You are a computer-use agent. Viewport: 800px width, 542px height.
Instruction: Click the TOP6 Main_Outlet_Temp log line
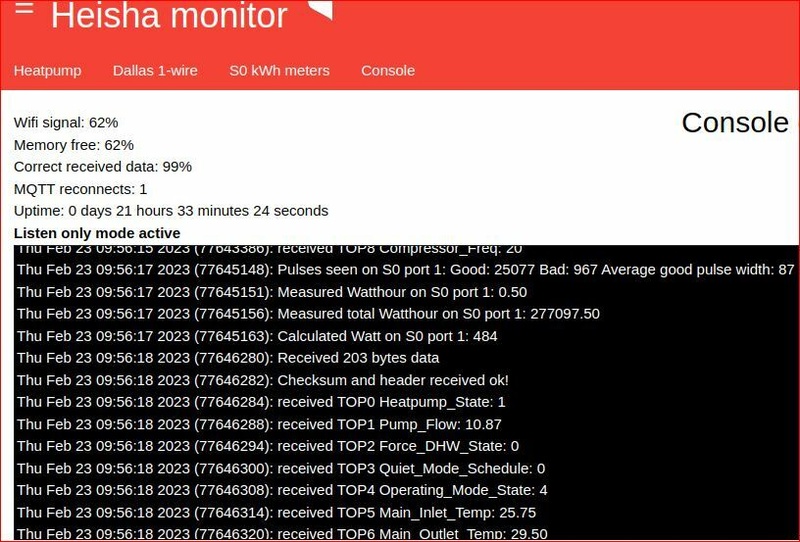282,534
